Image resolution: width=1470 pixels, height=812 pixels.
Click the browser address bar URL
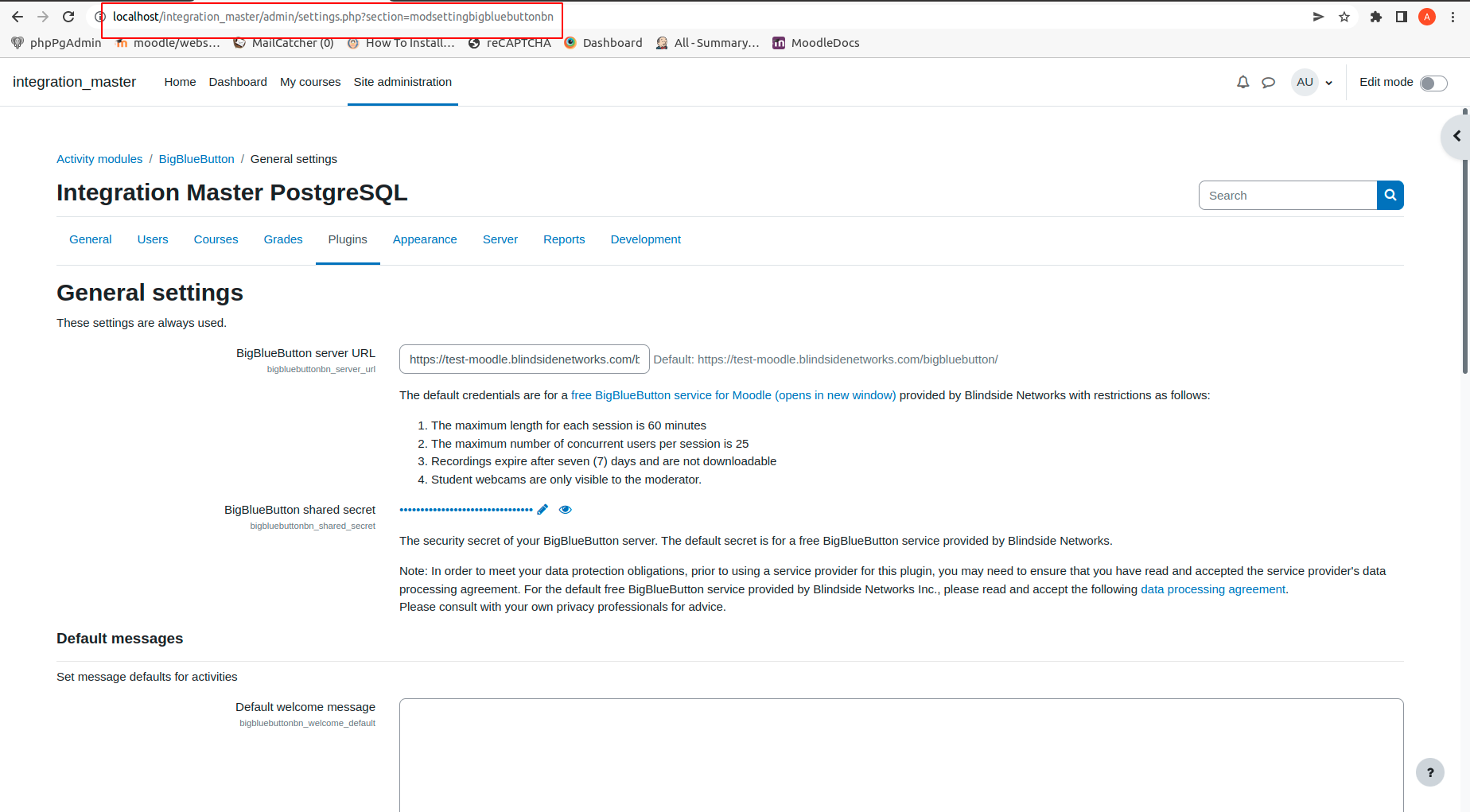click(332, 17)
